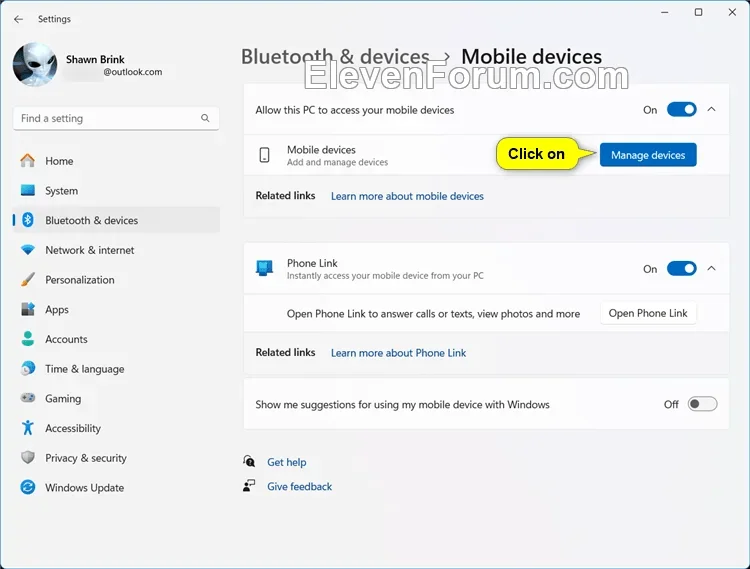This screenshot has height=569, width=750.
Task: Click the back arrow in Settings
Action: click(x=18, y=19)
